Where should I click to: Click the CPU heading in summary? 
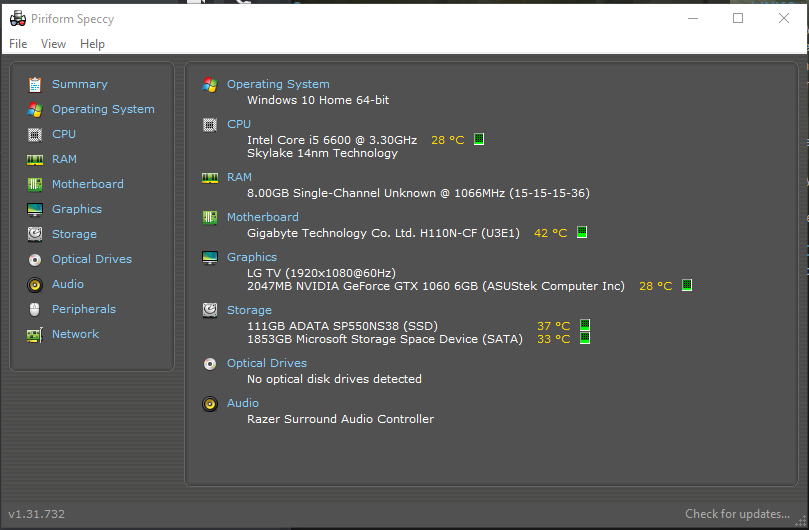point(239,124)
